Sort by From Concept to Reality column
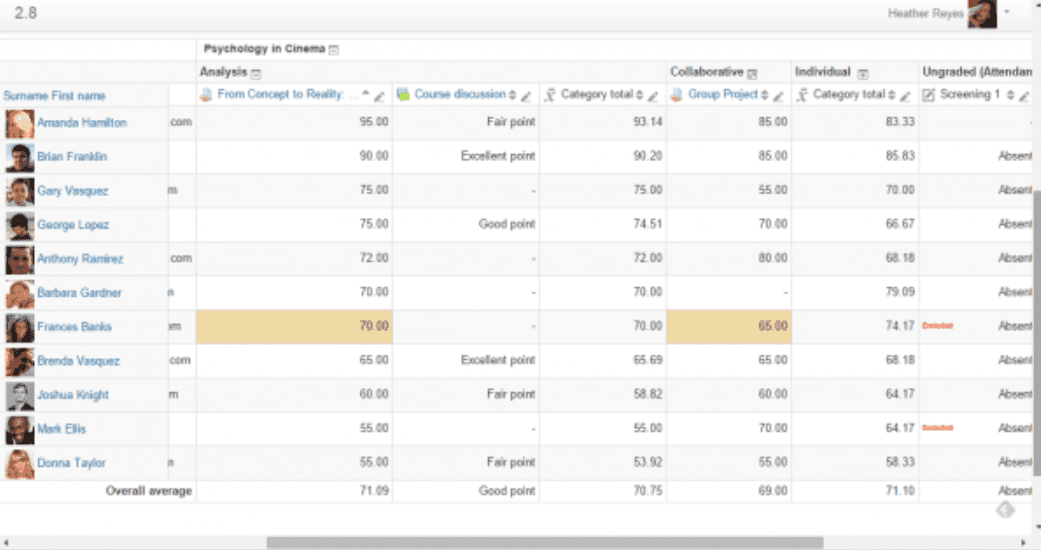 365,94
